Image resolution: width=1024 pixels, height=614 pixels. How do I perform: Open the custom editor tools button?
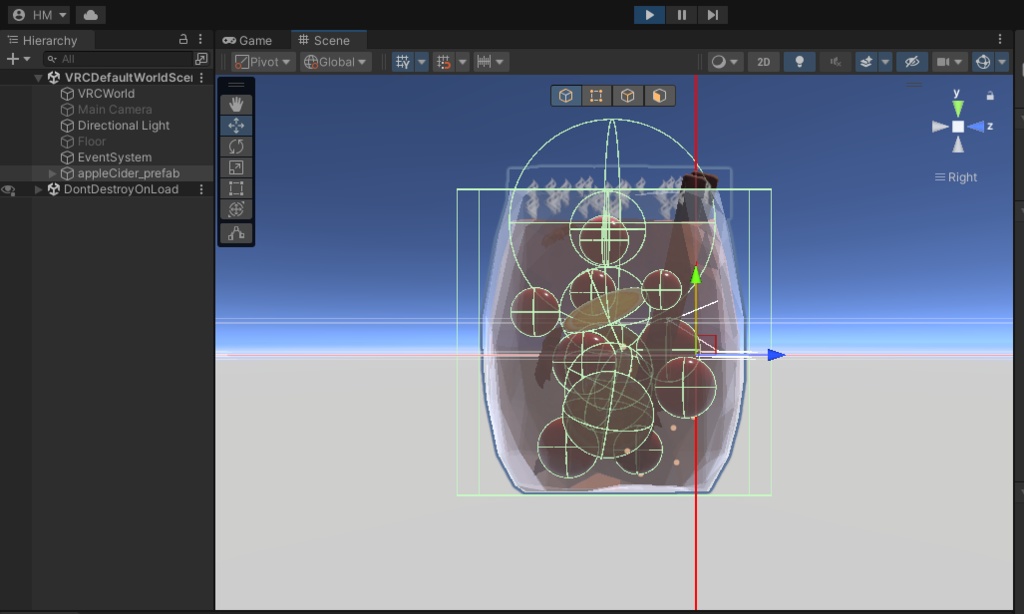[x=236, y=233]
